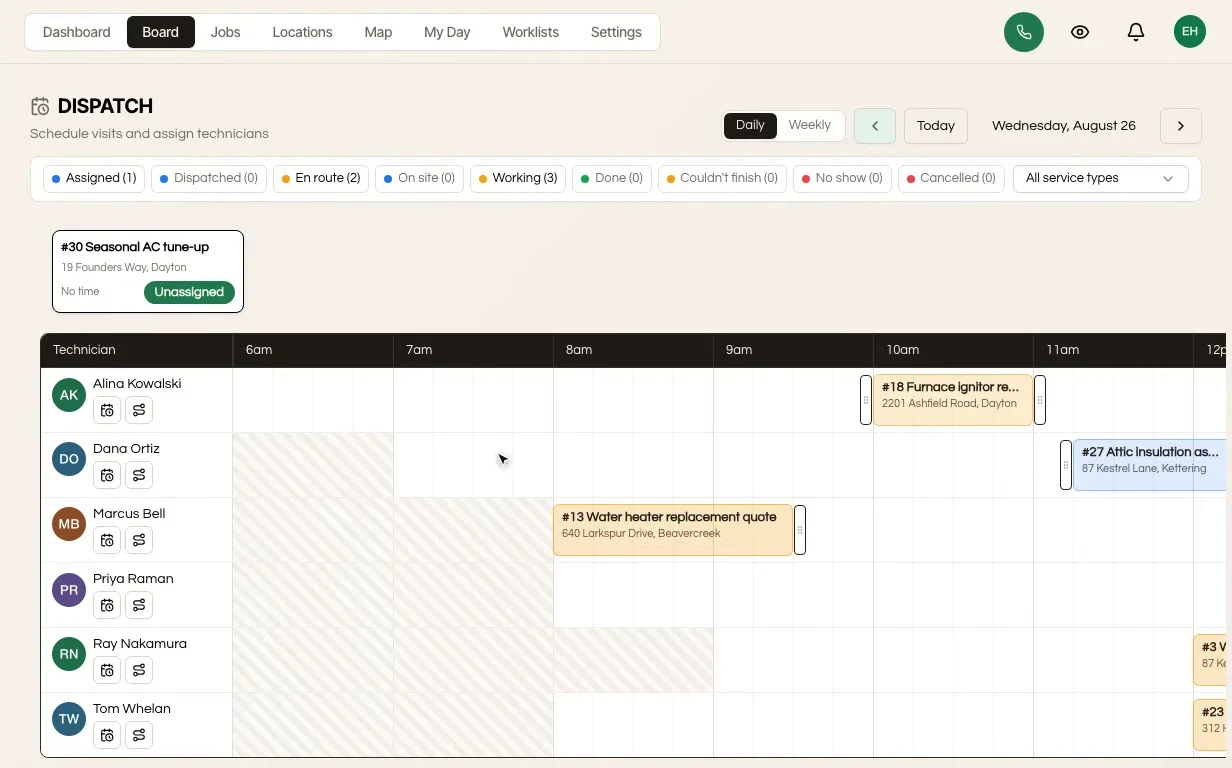Image resolution: width=1232 pixels, height=768 pixels.
Task: Toggle the Couldn't finish (0) filter
Action: pos(722,178)
